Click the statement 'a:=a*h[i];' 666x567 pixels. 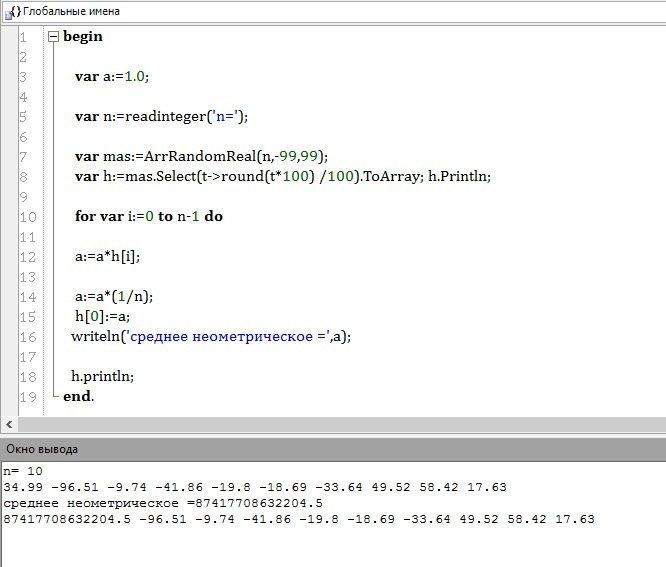click(x=107, y=257)
